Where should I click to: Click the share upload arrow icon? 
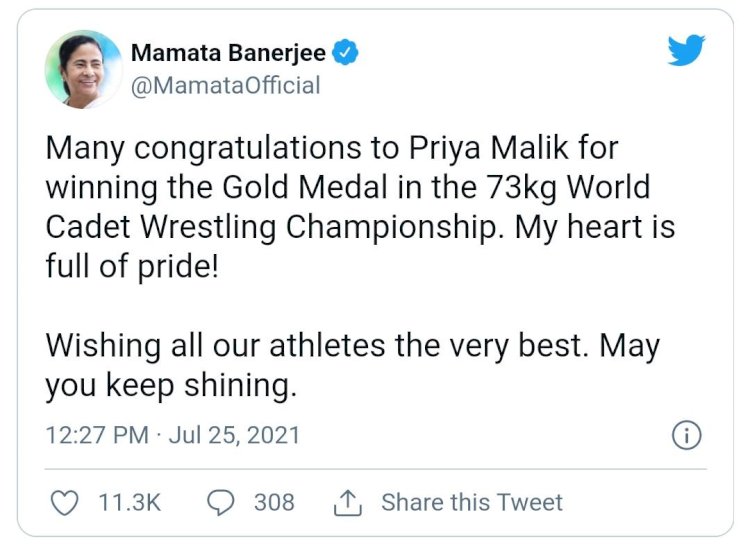[x=348, y=503]
